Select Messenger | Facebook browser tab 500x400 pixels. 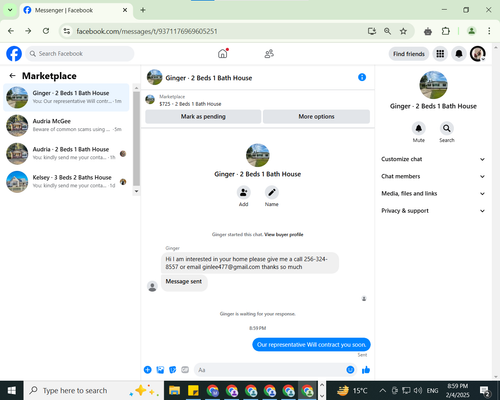point(75,10)
